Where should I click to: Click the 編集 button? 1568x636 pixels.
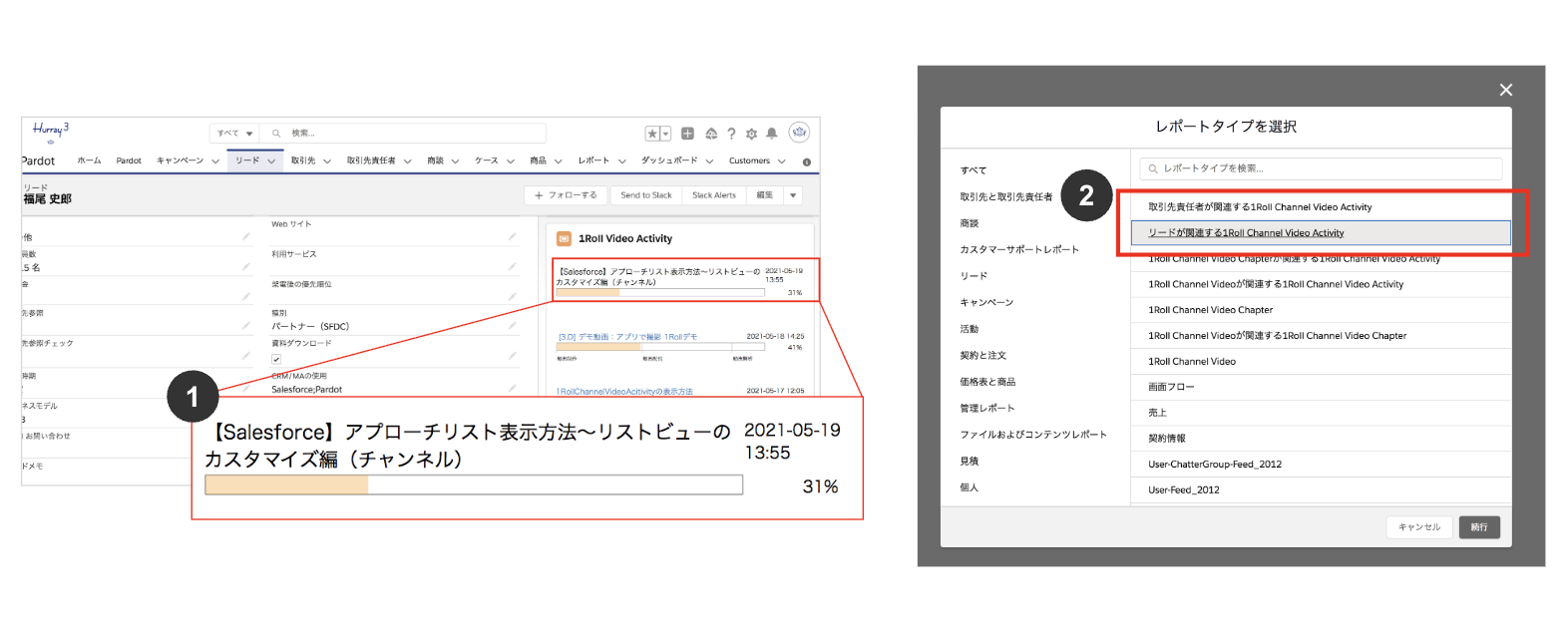(x=765, y=195)
